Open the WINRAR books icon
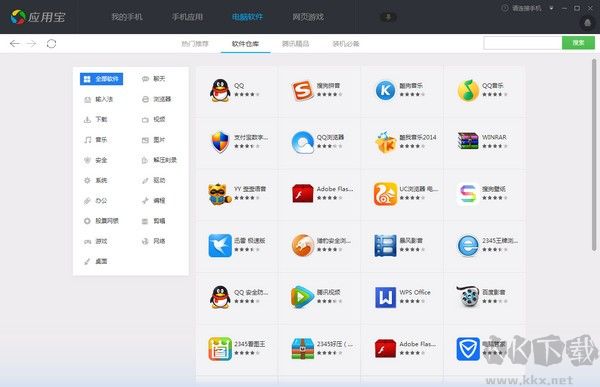Image resolution: width=600 pixels, height=387 pixels. pyautogui.click(x=468, y=140)
